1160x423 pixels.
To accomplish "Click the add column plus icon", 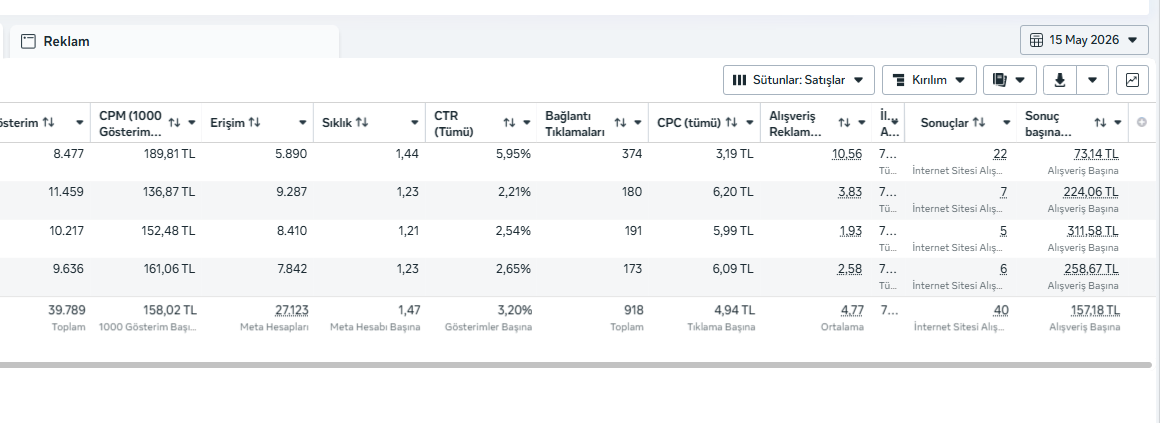I will click(1142, 122).
